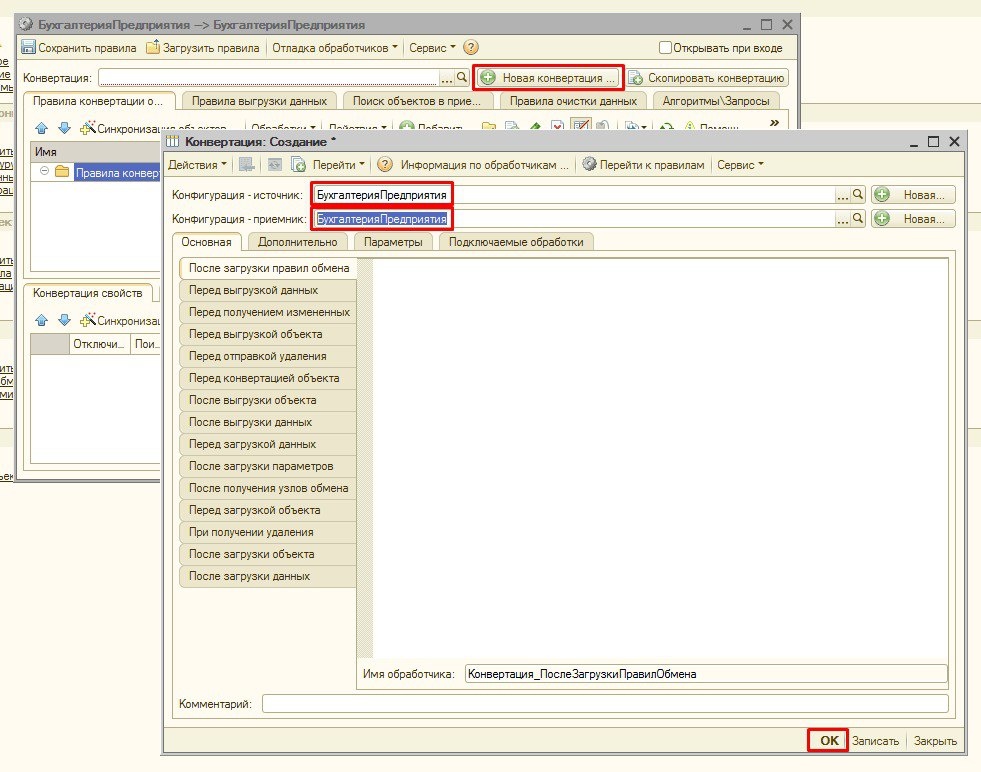
Task: Click the Скопировать конвертацию copy icon
Action: 636,78
